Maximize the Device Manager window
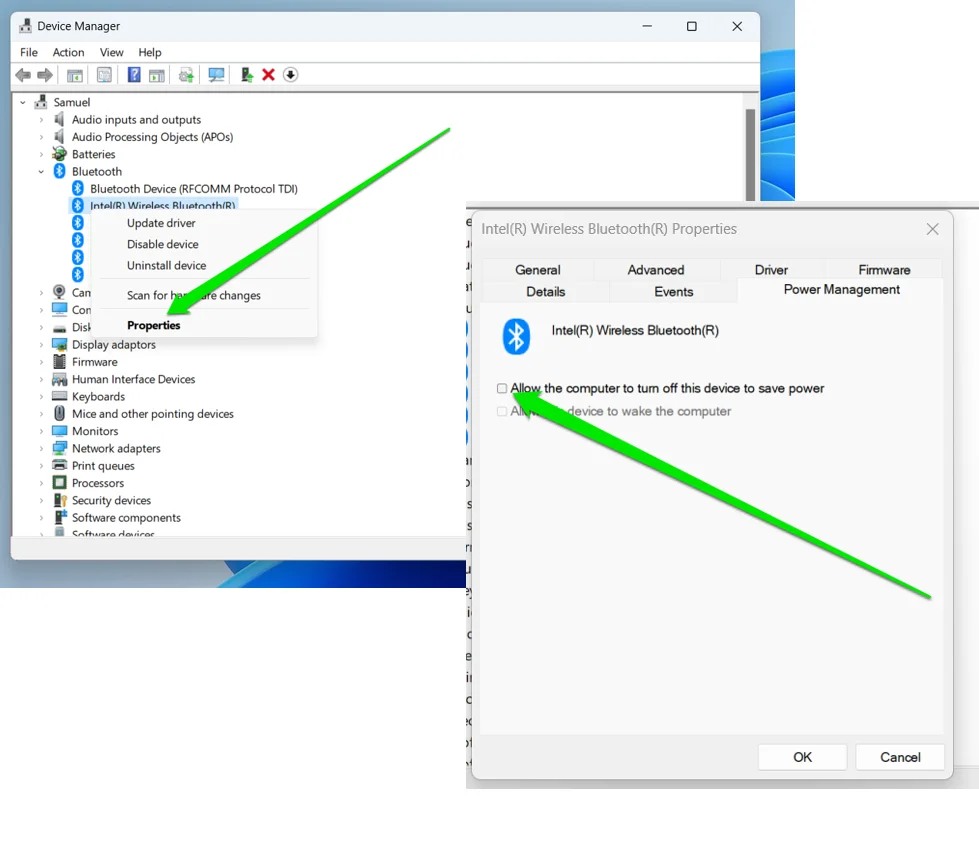Screen dimensions: 979x848 [691, 26]
